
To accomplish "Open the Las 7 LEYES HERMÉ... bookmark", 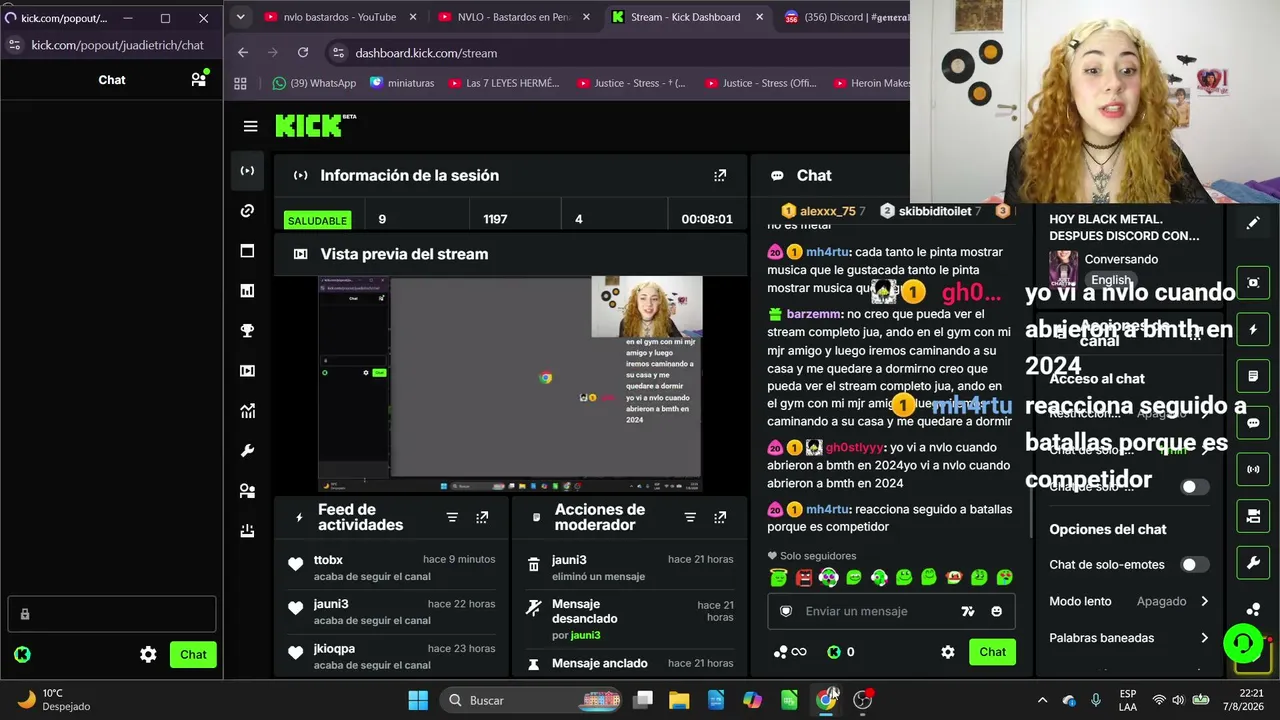I will (503, 83).
